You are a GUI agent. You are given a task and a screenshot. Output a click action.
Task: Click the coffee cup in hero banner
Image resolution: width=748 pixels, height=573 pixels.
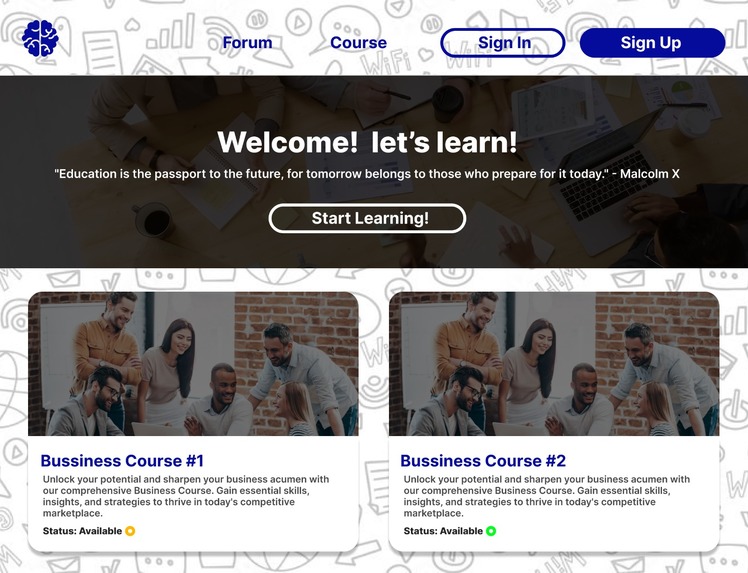154,220
